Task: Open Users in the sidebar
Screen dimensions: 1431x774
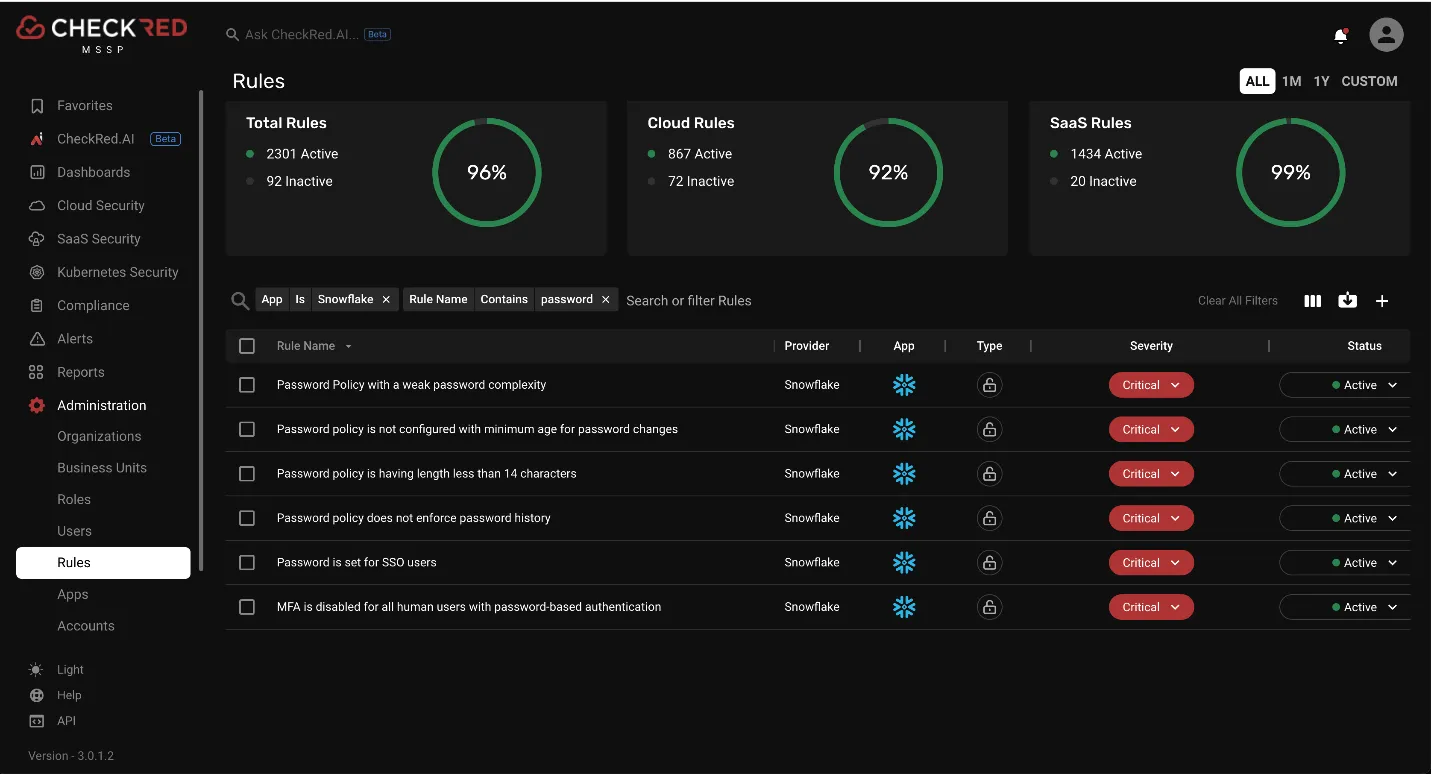Action: [74, 531]
